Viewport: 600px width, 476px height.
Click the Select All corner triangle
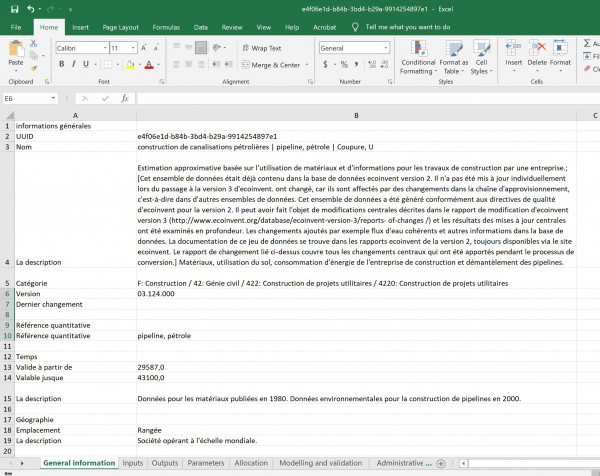click(8, 115)
